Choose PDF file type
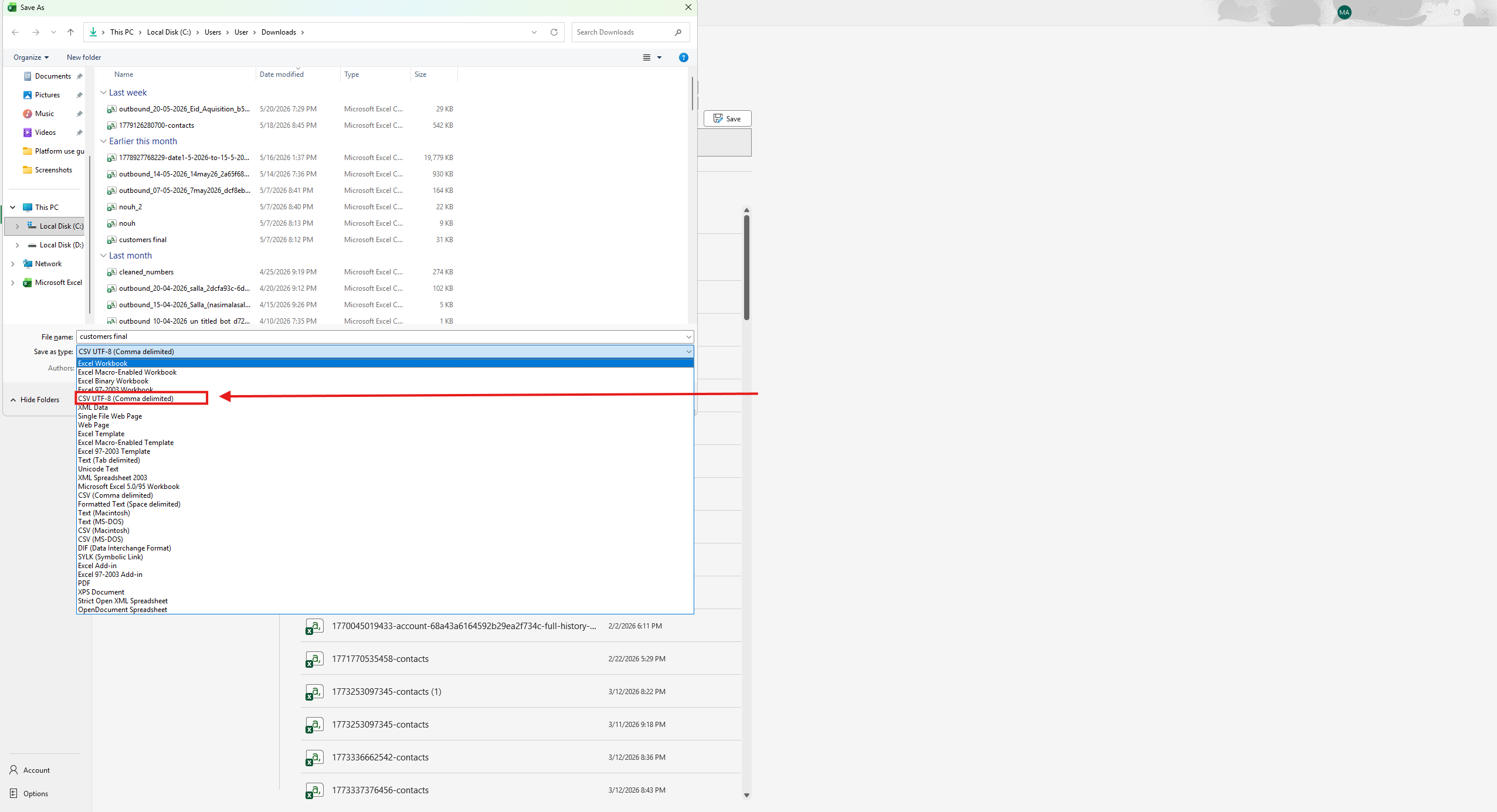 point(385,583)
